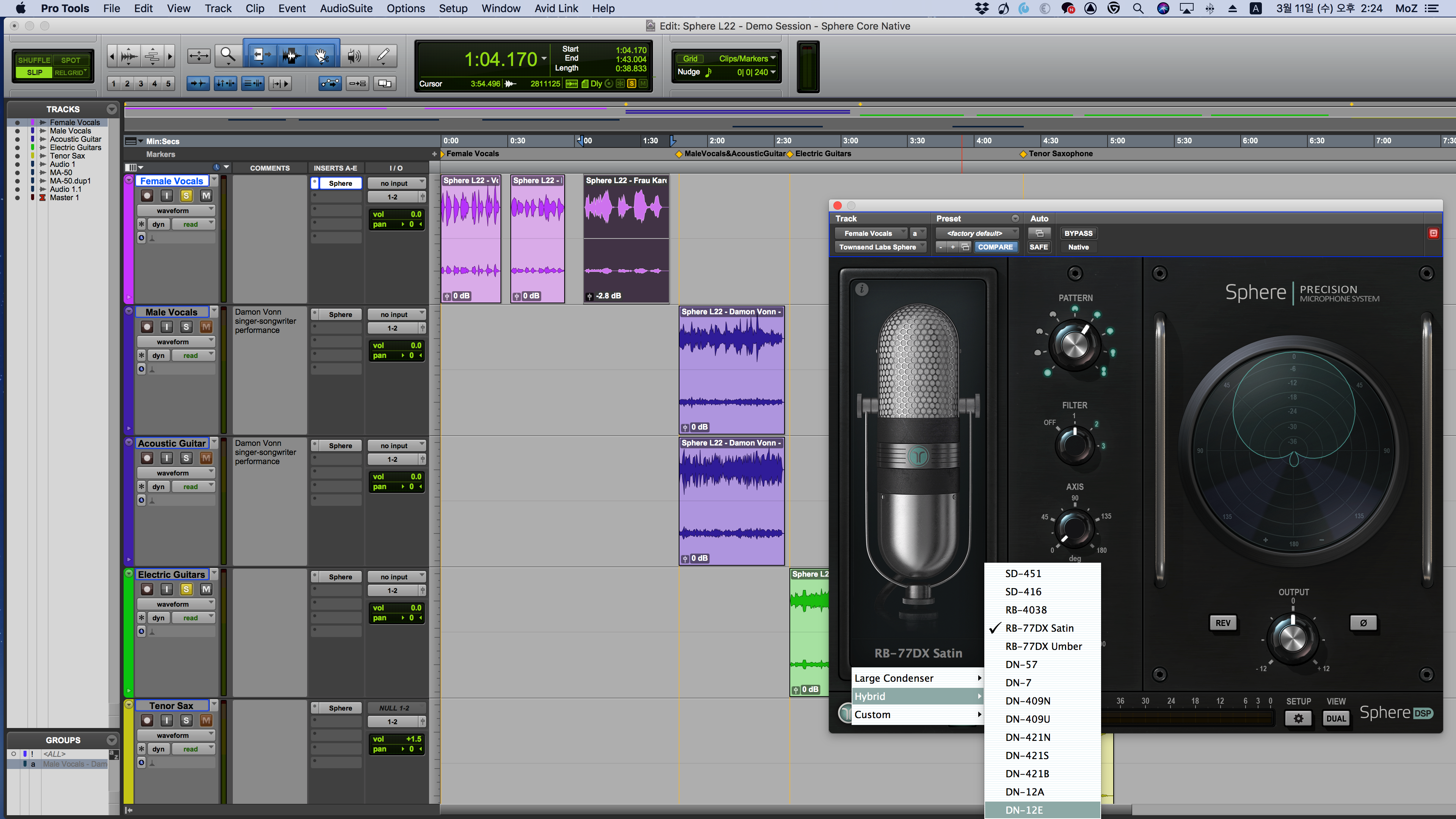Open the Dropbox menu bar icon
This screenshot has height=819, width=1456.
click(x=982, y=8)
